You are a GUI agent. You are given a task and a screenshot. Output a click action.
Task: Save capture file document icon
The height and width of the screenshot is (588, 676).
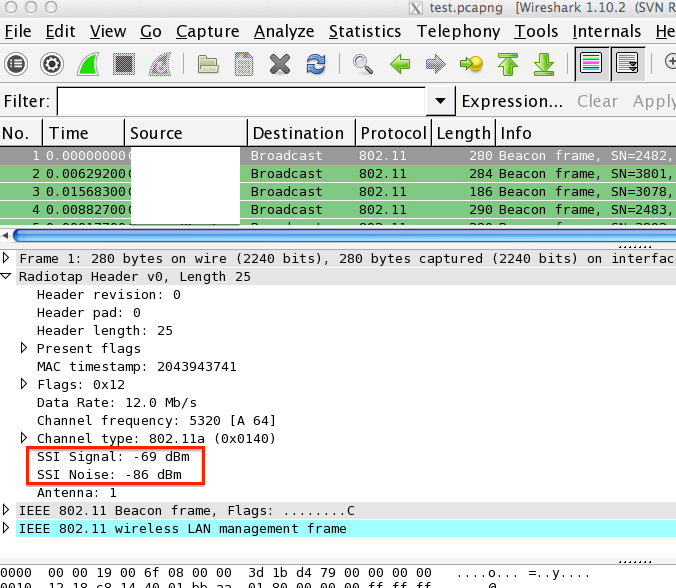coord(244,64)
